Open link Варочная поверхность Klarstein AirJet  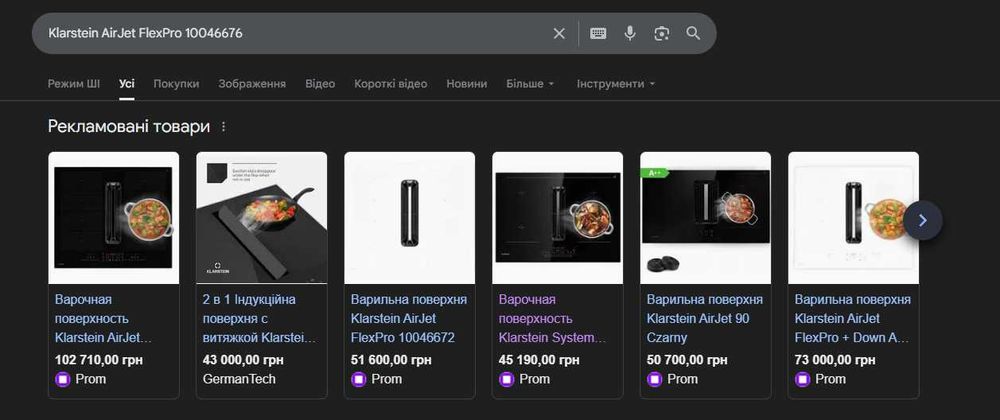[x=104, y=318]
